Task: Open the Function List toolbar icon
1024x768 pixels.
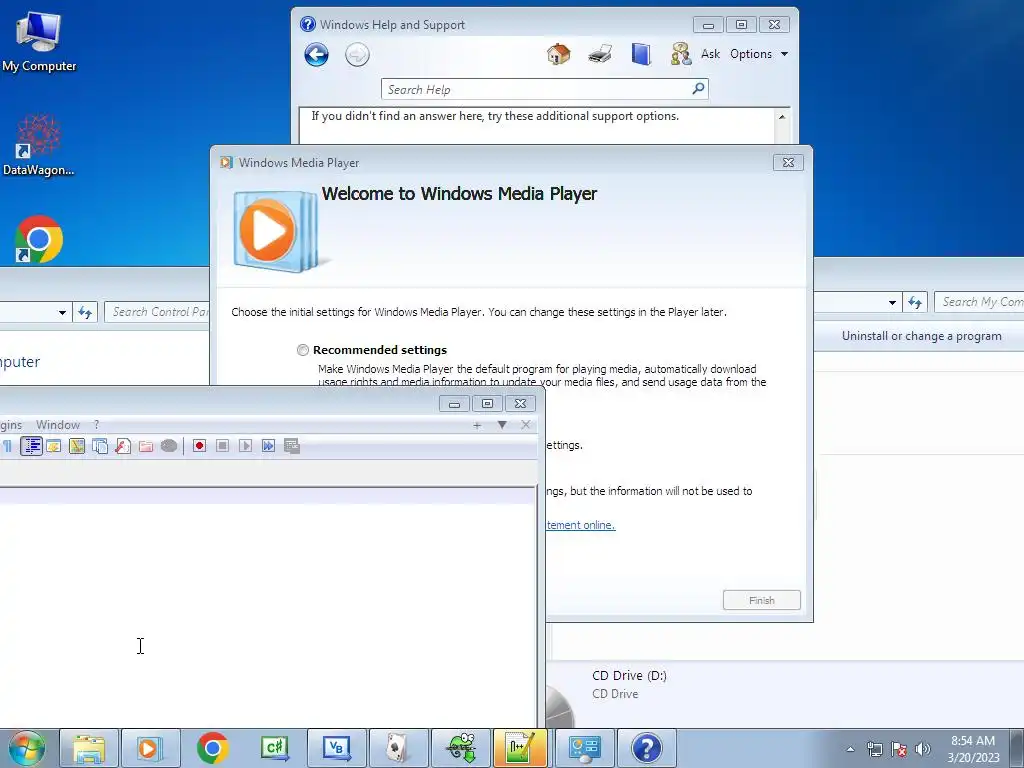Action: coord(123,446)
